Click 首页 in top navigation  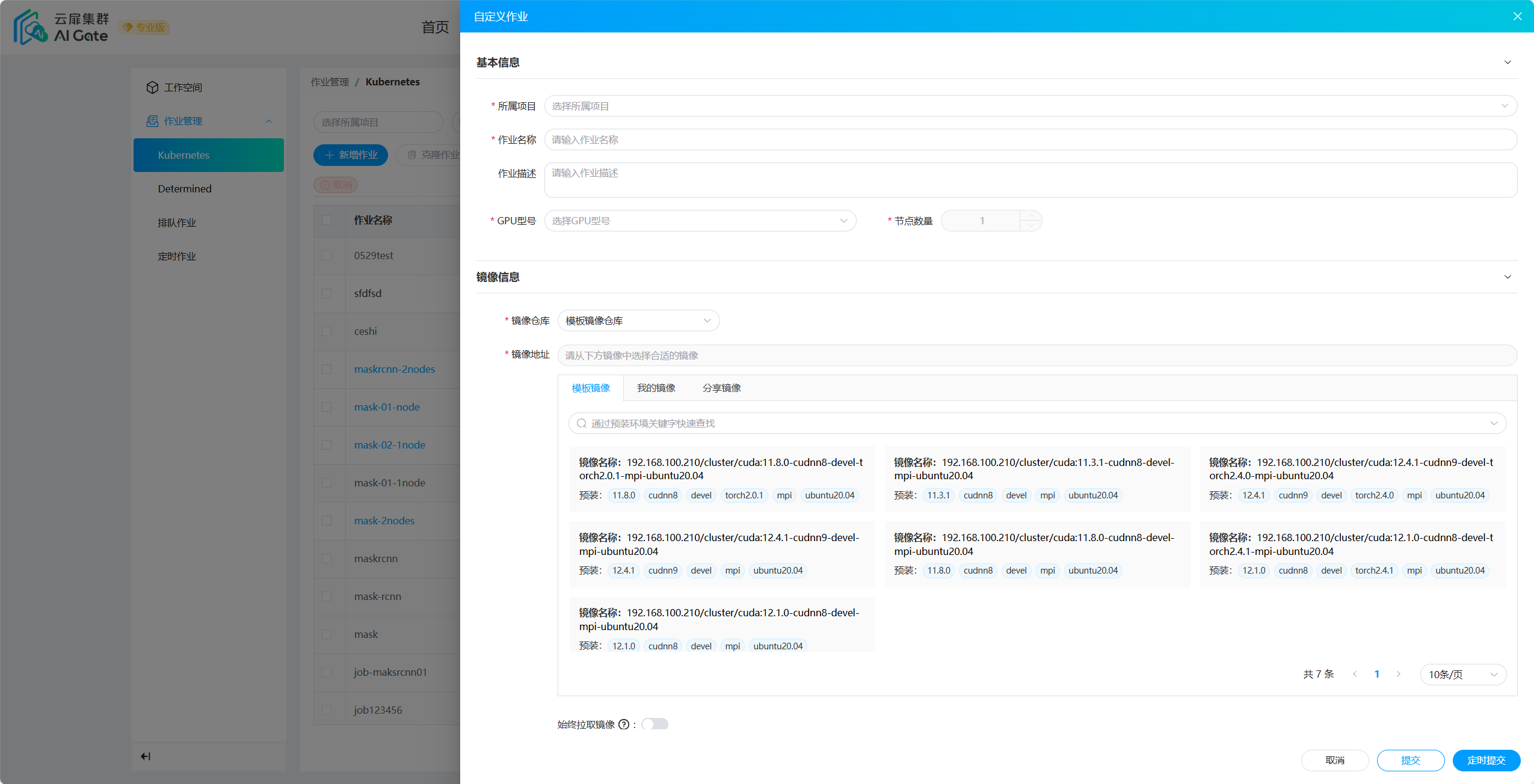pyautogui.click(x=435, y=27)
